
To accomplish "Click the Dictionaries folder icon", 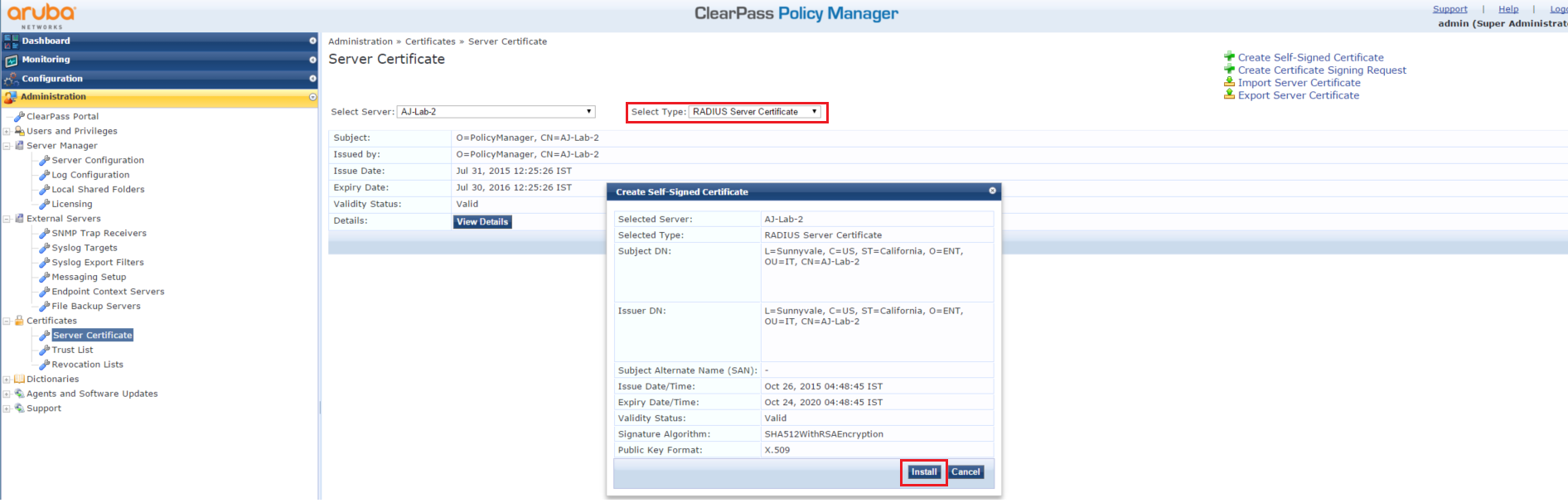I will [19, 380].
